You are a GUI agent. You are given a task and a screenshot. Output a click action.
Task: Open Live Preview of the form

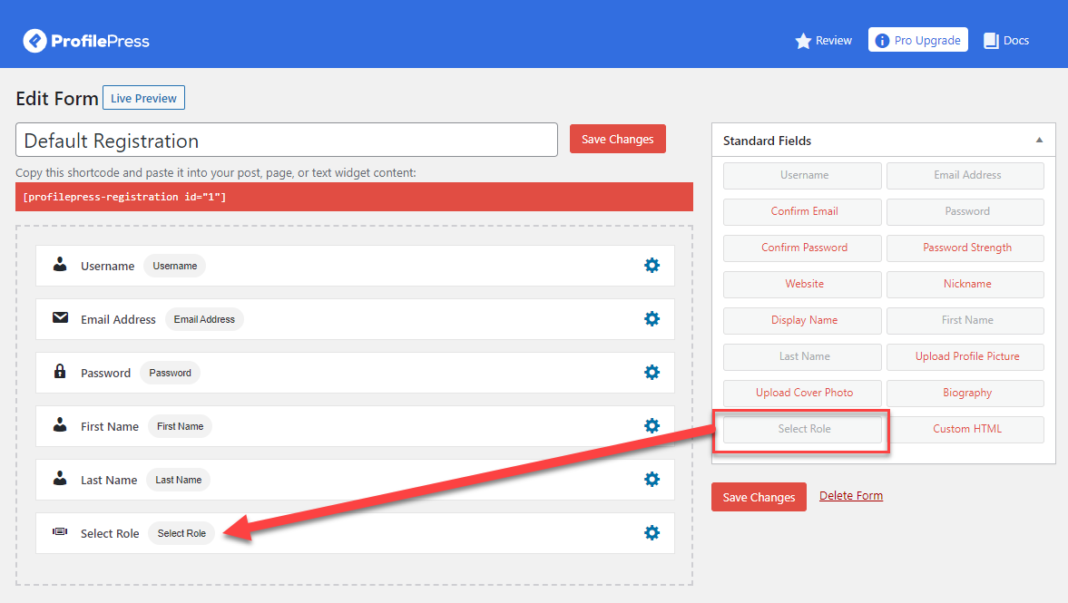pos(143,98)
